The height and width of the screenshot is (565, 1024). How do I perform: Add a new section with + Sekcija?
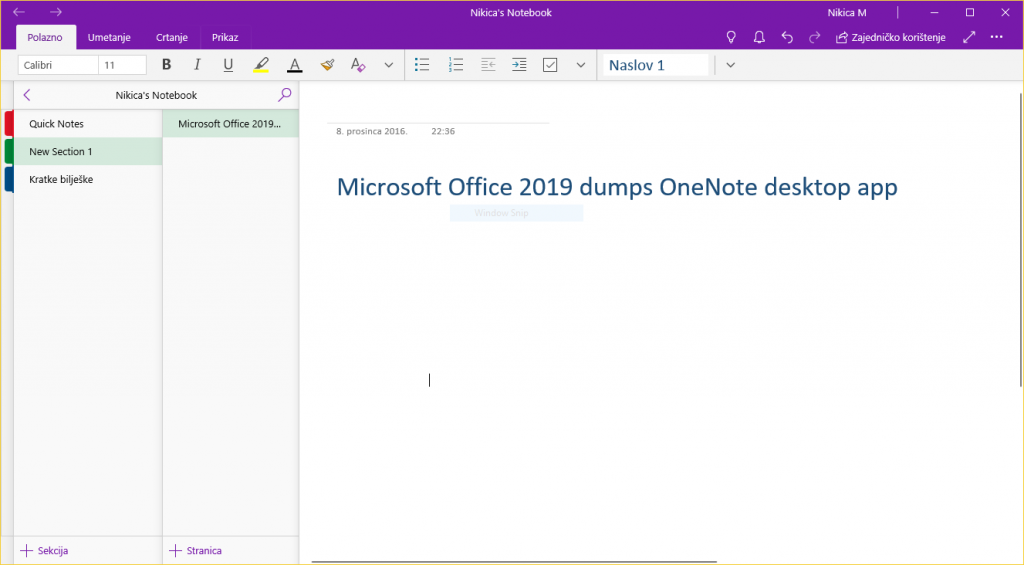[x=44, y=551]
